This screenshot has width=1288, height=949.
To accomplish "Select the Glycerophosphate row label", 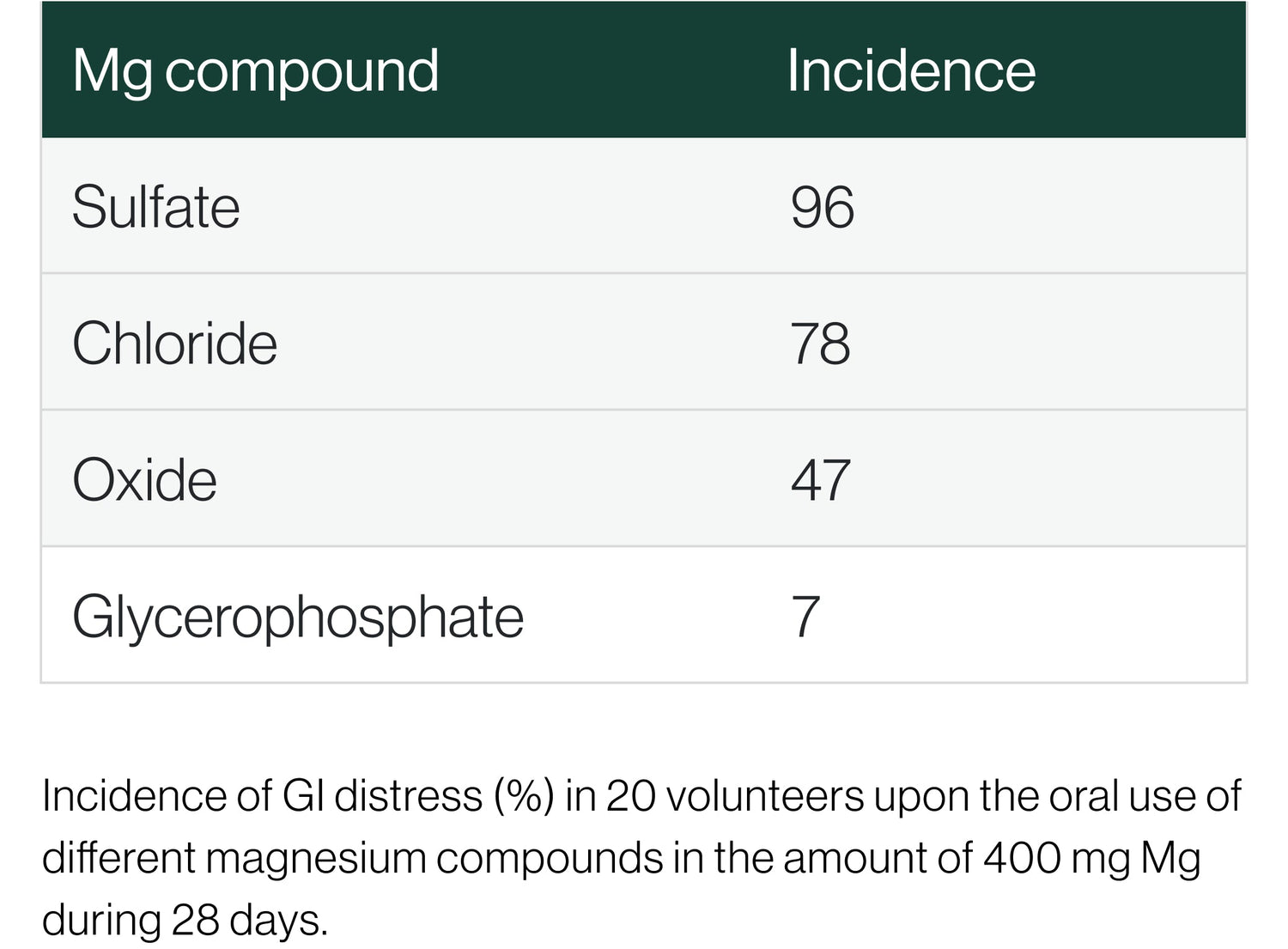I will [297, 617].
